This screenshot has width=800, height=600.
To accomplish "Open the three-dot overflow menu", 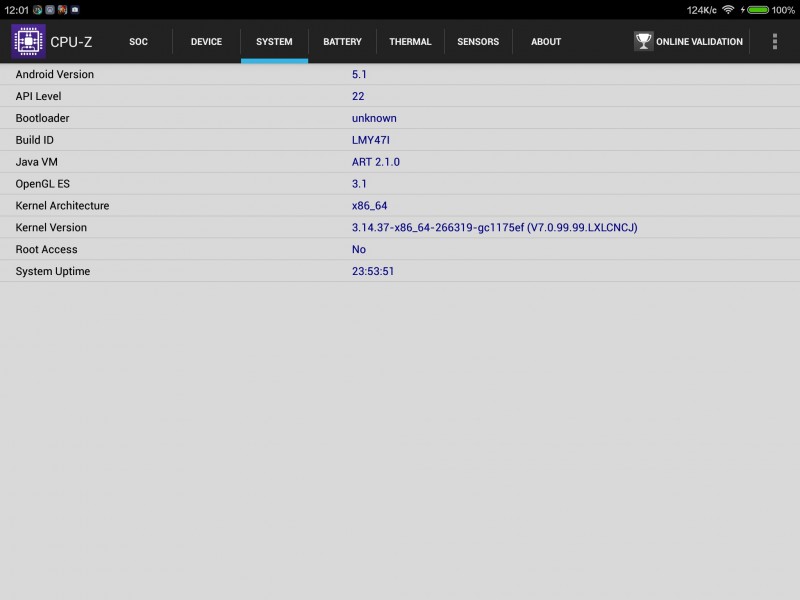I will coord(774,41).
